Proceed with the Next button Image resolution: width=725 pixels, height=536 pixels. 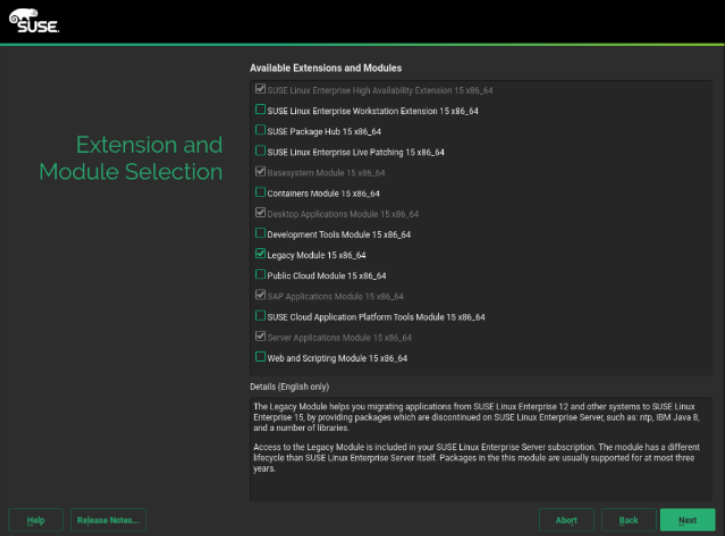pos(688,520)
